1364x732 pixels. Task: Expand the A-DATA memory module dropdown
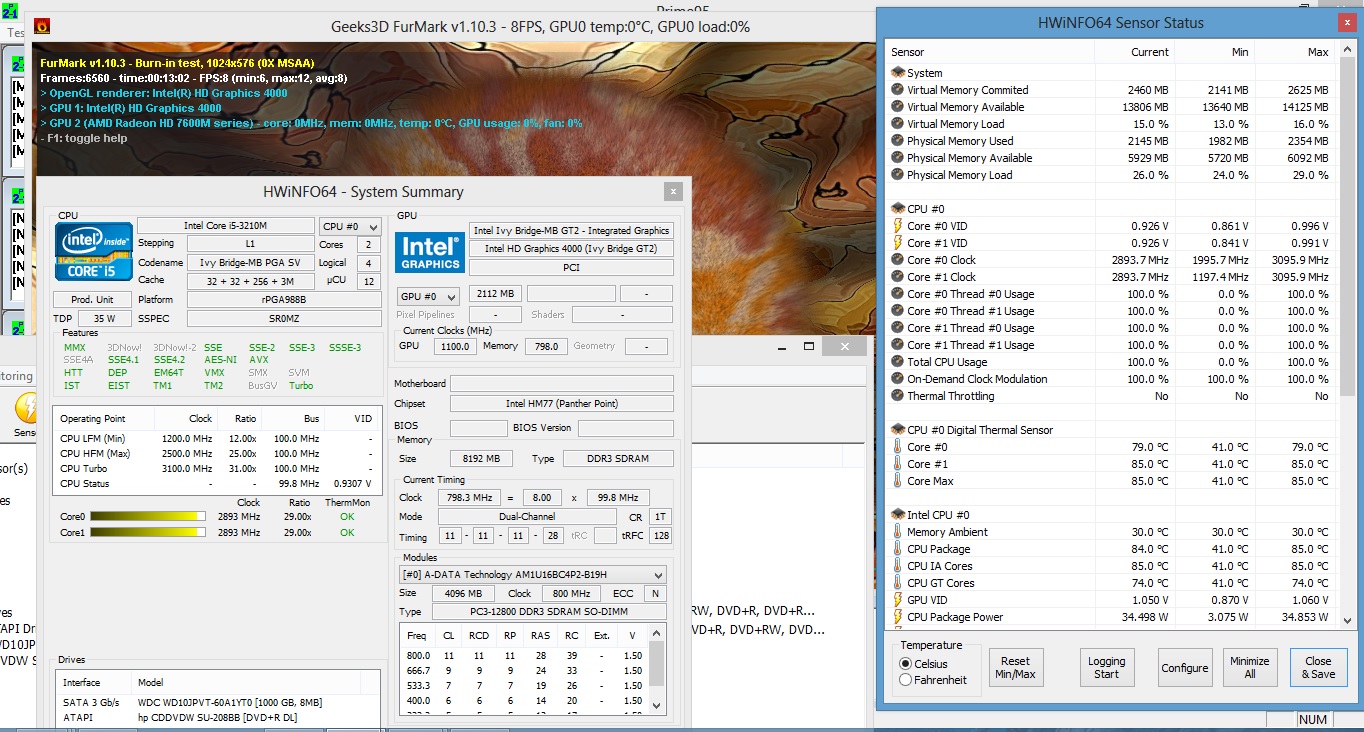(x=532, y=575)
